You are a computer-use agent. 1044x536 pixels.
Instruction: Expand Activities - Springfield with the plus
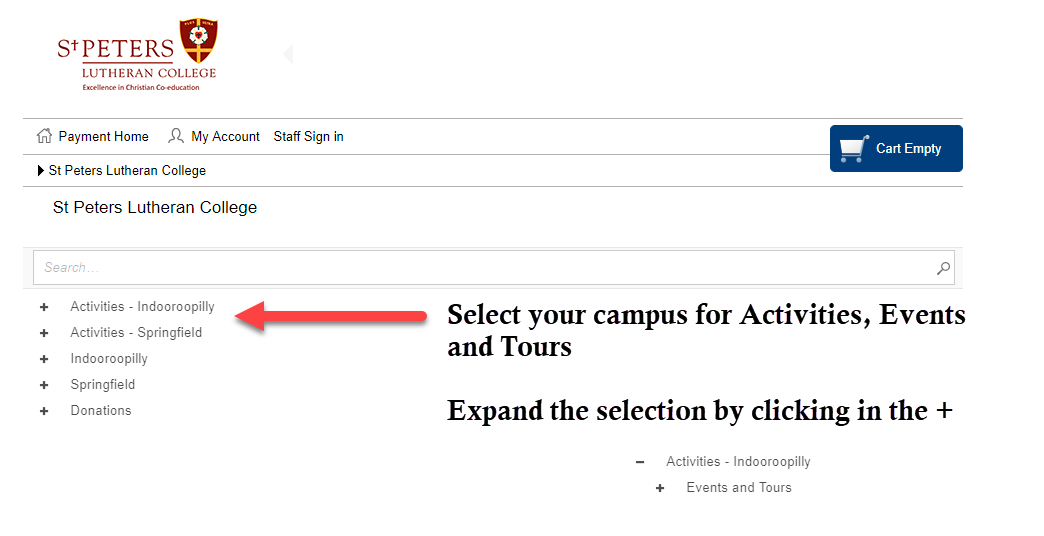pos(44,333)
